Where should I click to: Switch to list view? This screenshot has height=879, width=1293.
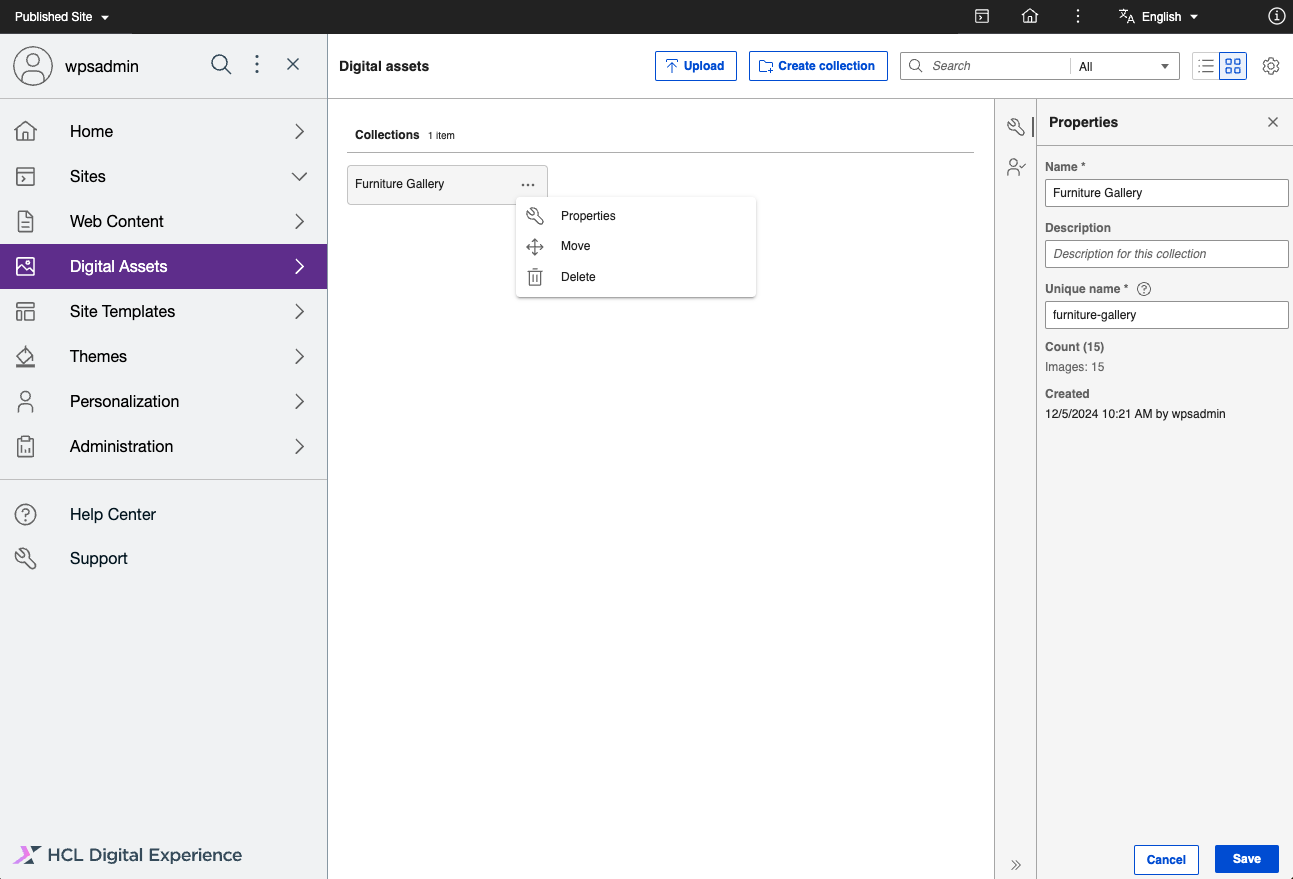point(1206,66)
